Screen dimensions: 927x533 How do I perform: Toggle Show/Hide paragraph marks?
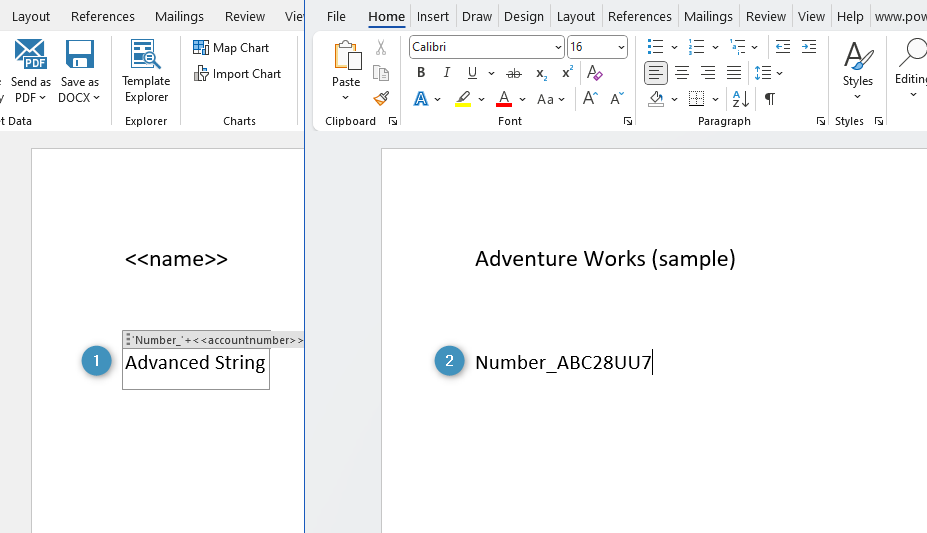(x=770, y=99)
